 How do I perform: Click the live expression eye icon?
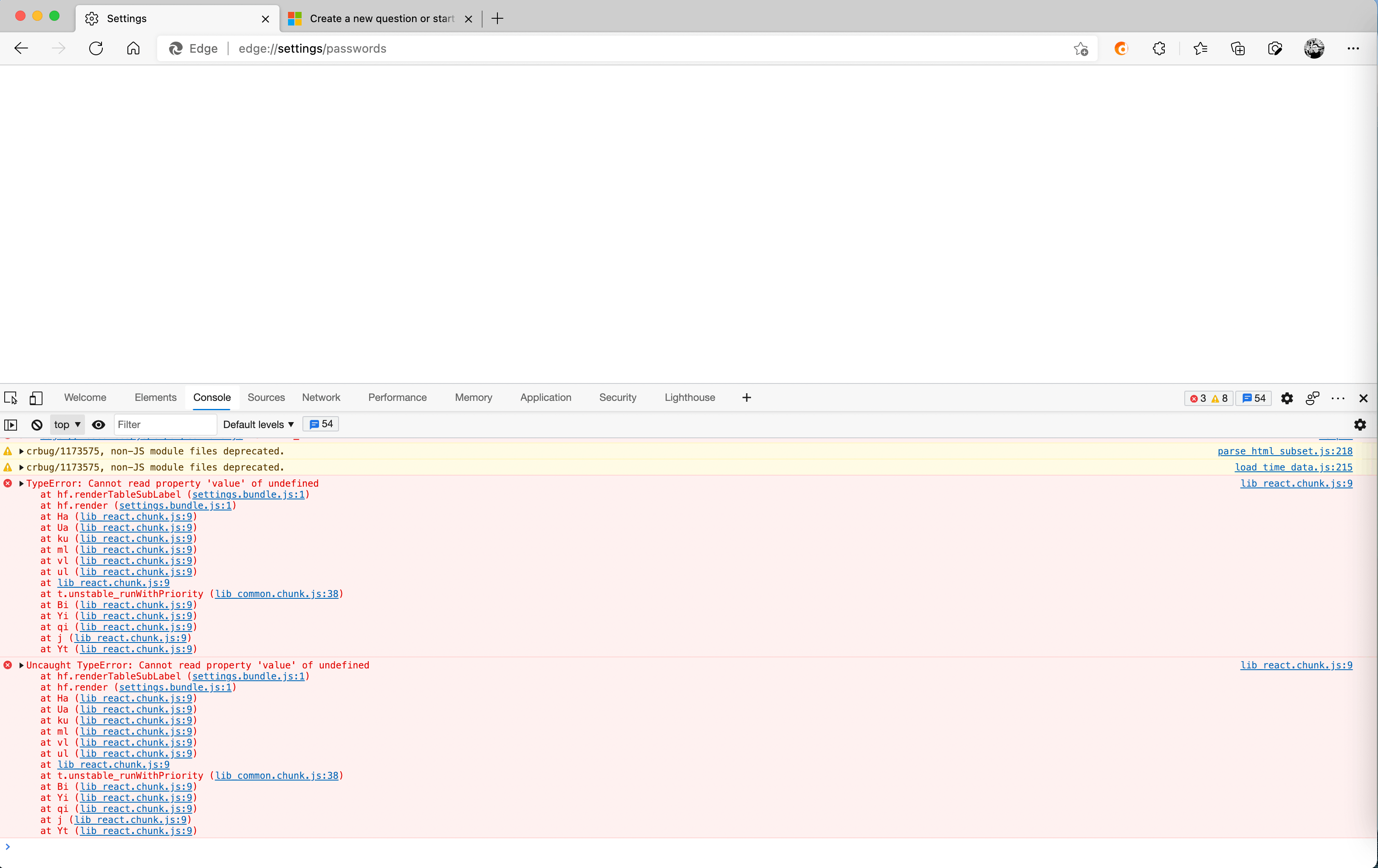tap(99, 425)
